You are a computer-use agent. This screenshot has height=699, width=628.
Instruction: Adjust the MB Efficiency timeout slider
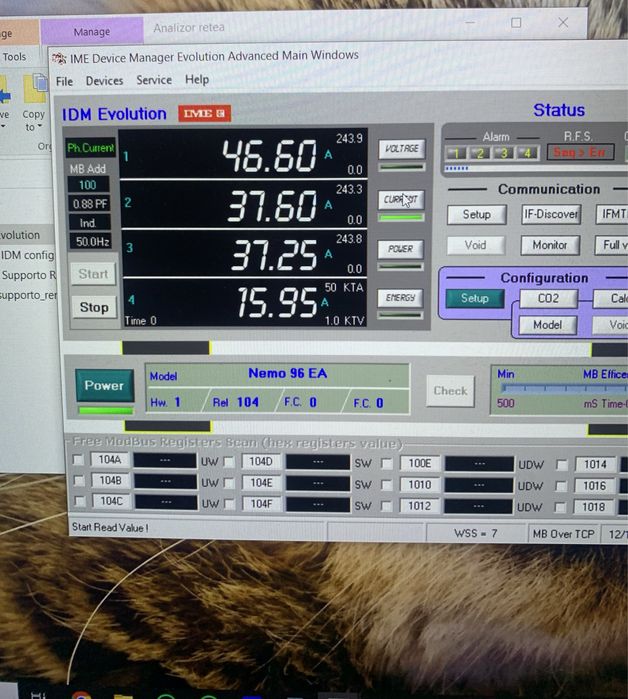[x=564, y=388]
